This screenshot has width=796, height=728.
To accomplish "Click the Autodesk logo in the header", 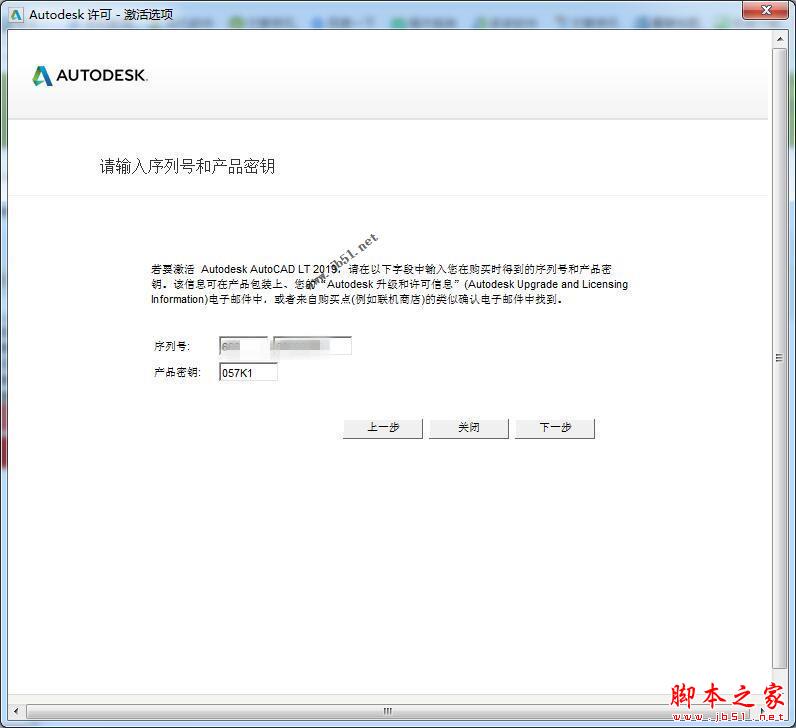I will pyautogui.click(x=90, y=76).
